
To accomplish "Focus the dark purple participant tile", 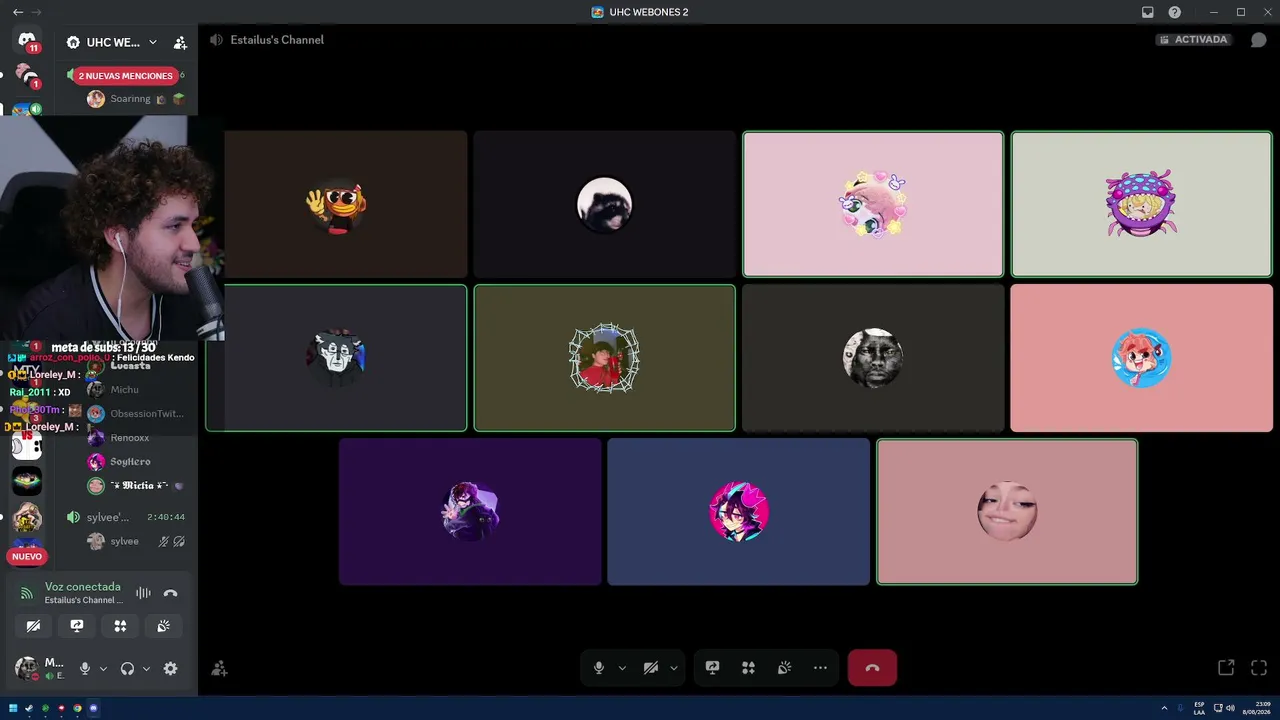I will [x=470, y=512].
